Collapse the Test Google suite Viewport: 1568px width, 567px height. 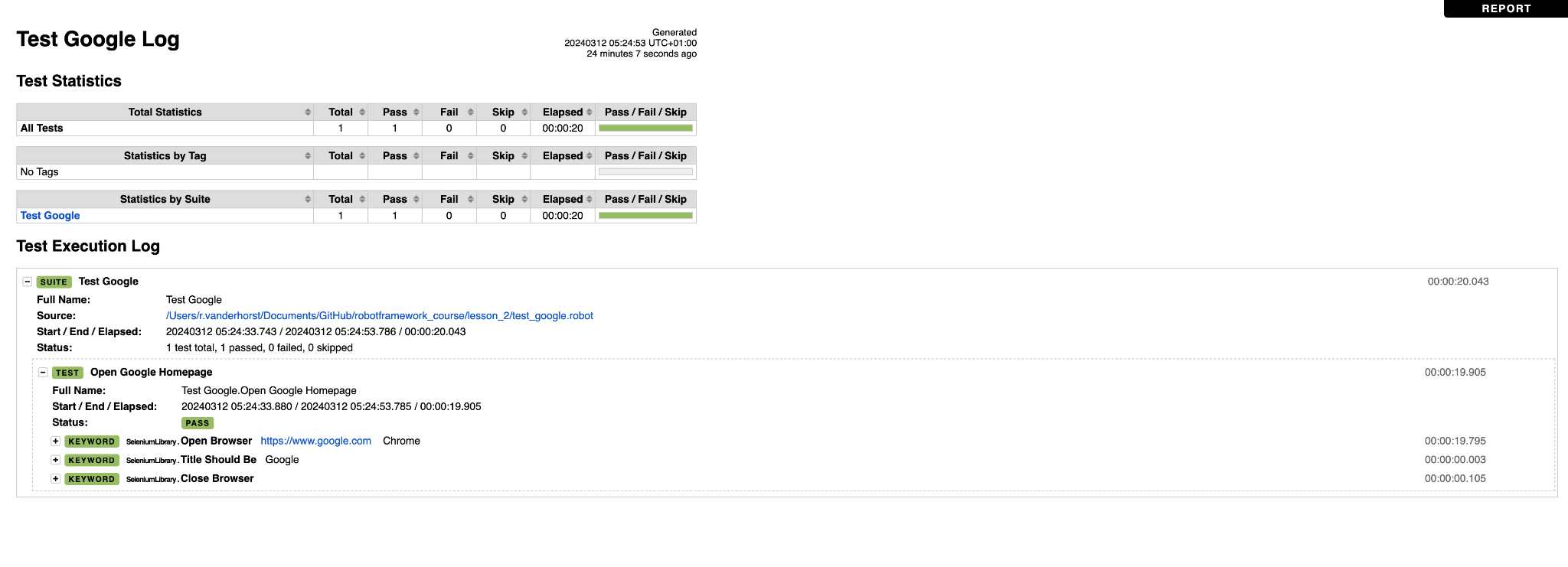[28, 282]
